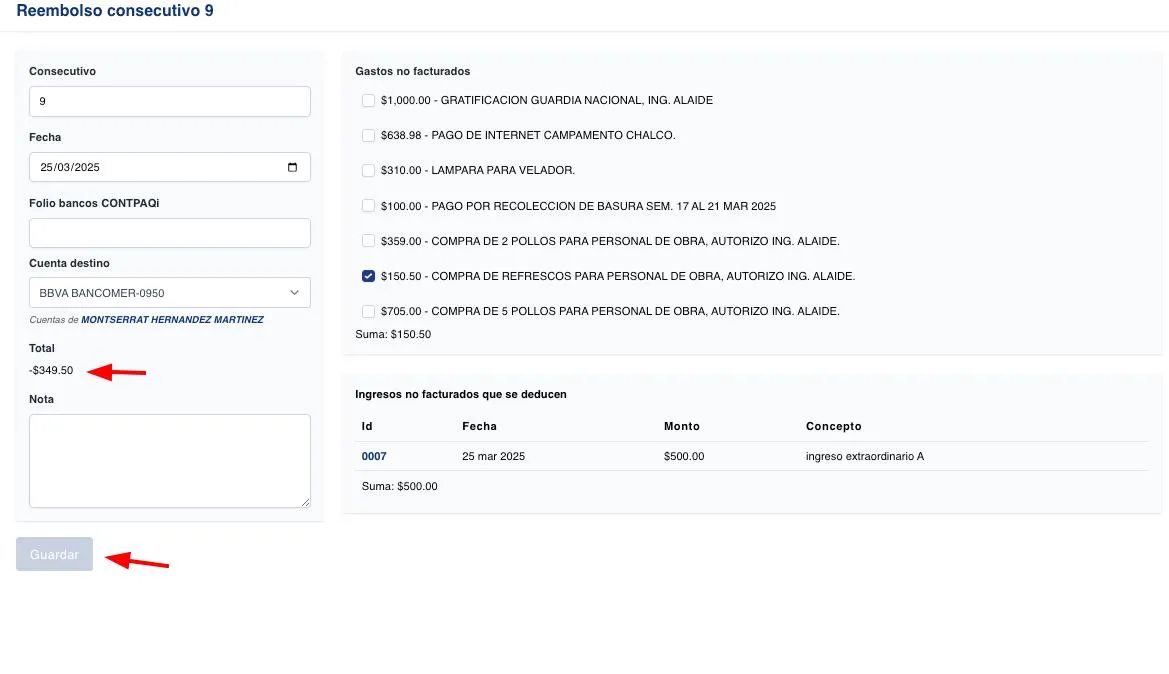1169x674 pixels.
Task: Open income record 0007 link
Action: (x=374, y=457)
